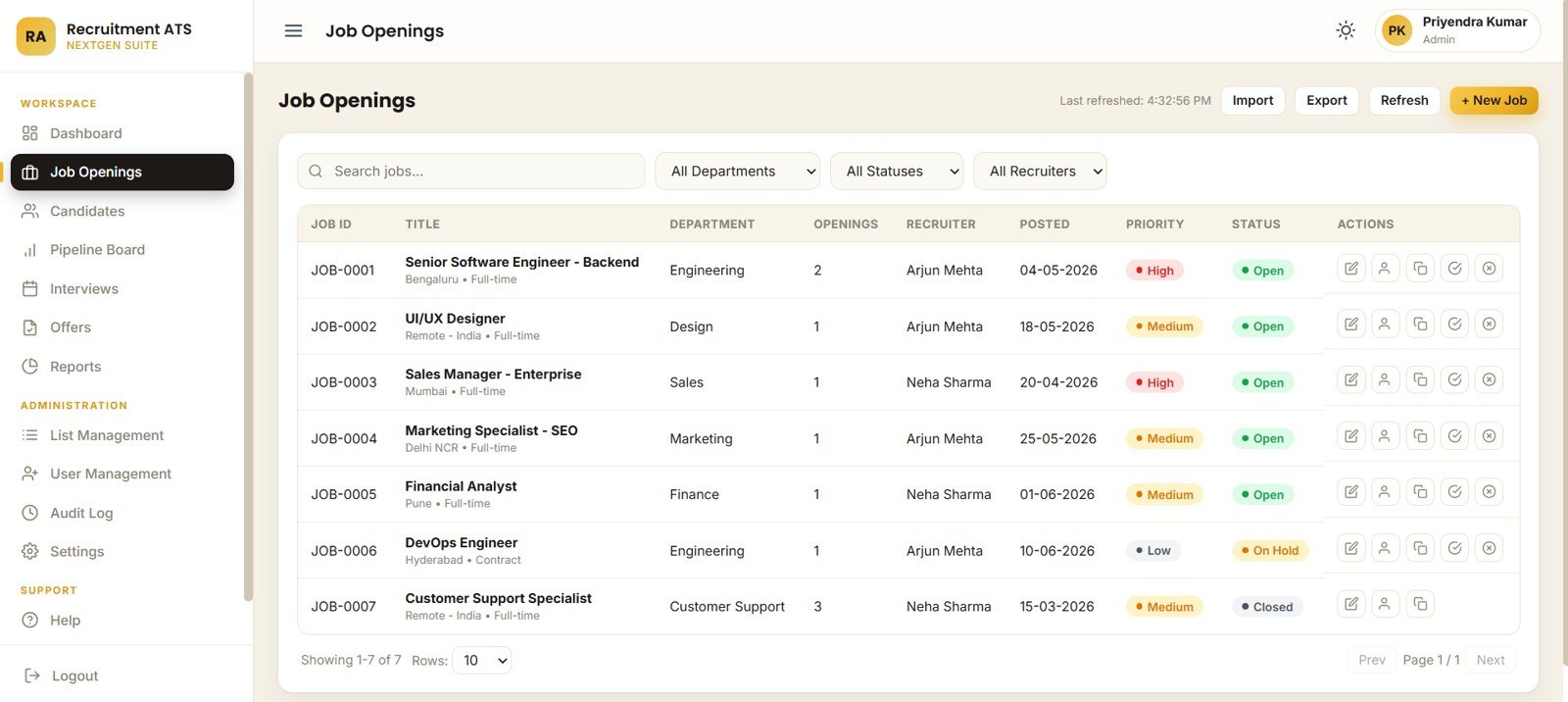Select Job Openings in the sidebar
The image size is (1568, 702).
tap(122, 172)
